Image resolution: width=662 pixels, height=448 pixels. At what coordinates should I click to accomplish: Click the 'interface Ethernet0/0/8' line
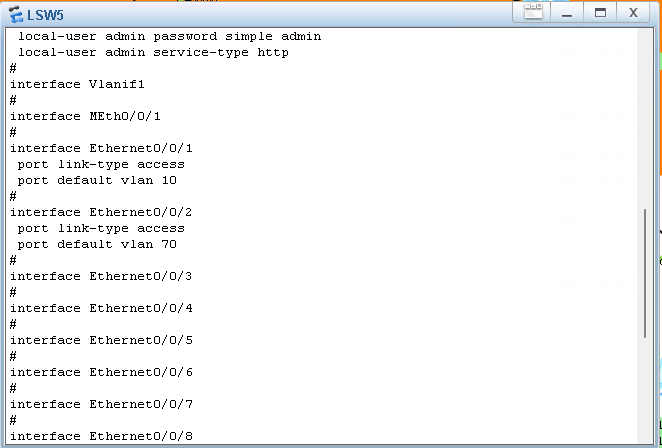tap(101, 436)
